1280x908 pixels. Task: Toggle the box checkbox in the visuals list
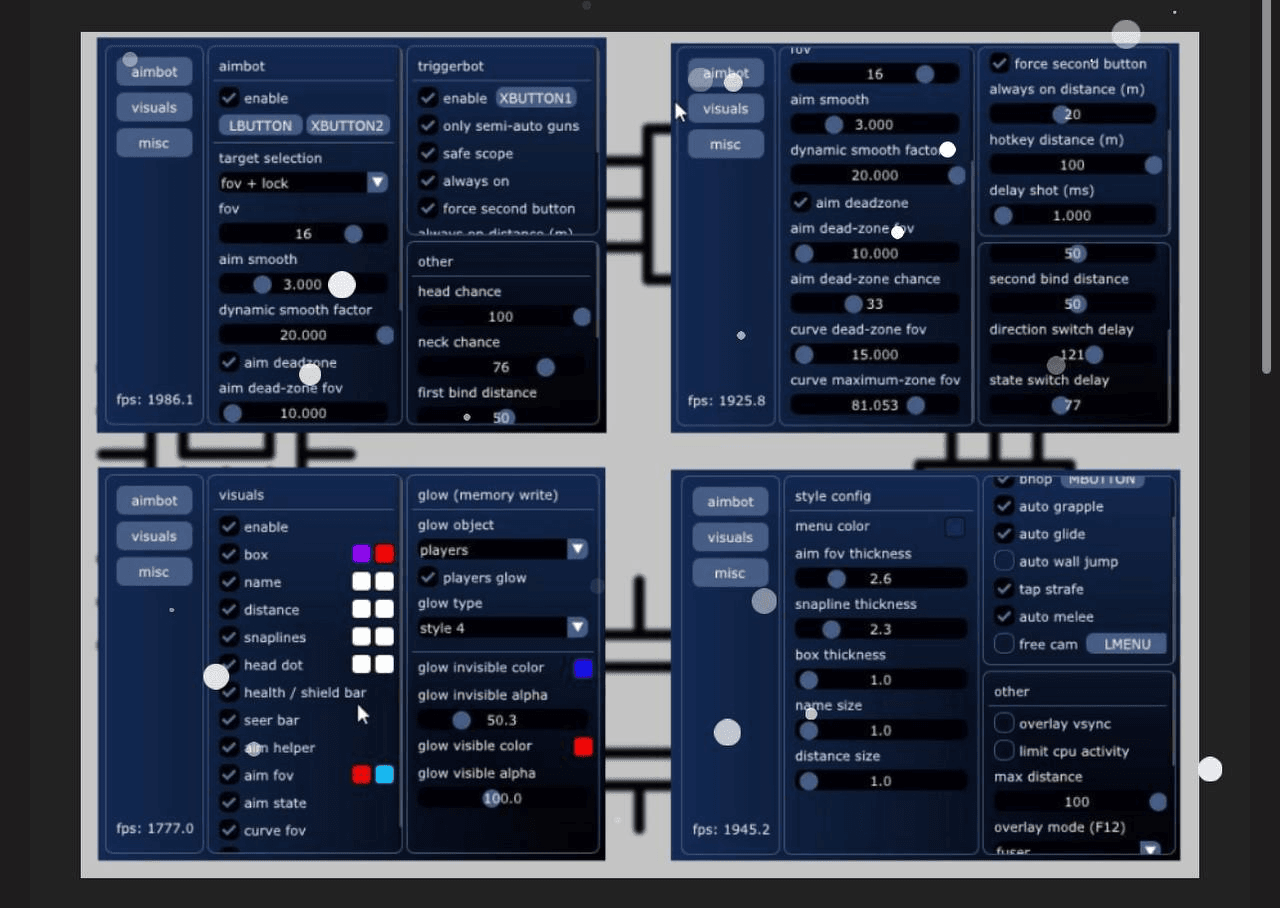229,554
